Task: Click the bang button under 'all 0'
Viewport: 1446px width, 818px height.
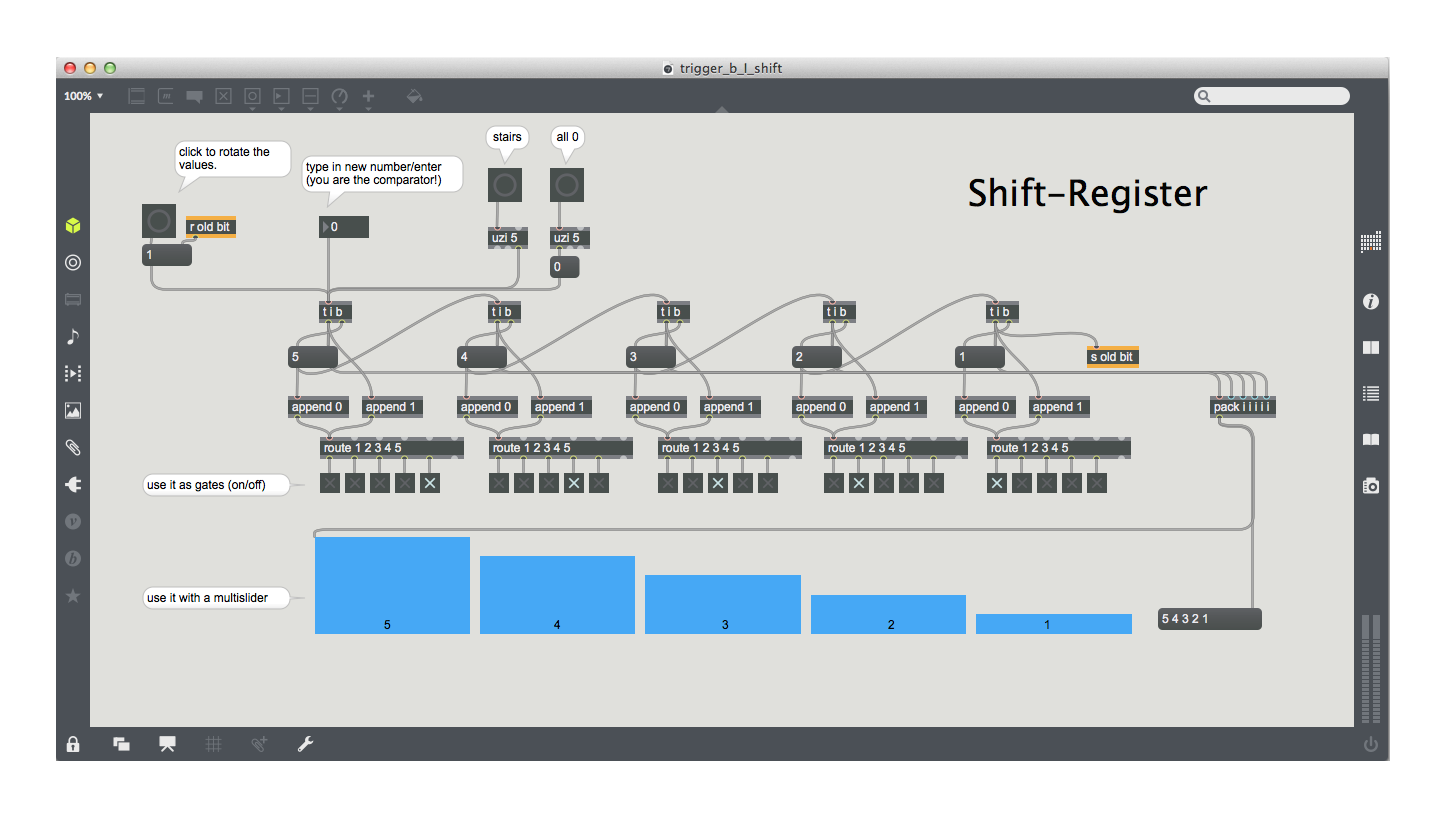Action: click(x=567, y=185)
